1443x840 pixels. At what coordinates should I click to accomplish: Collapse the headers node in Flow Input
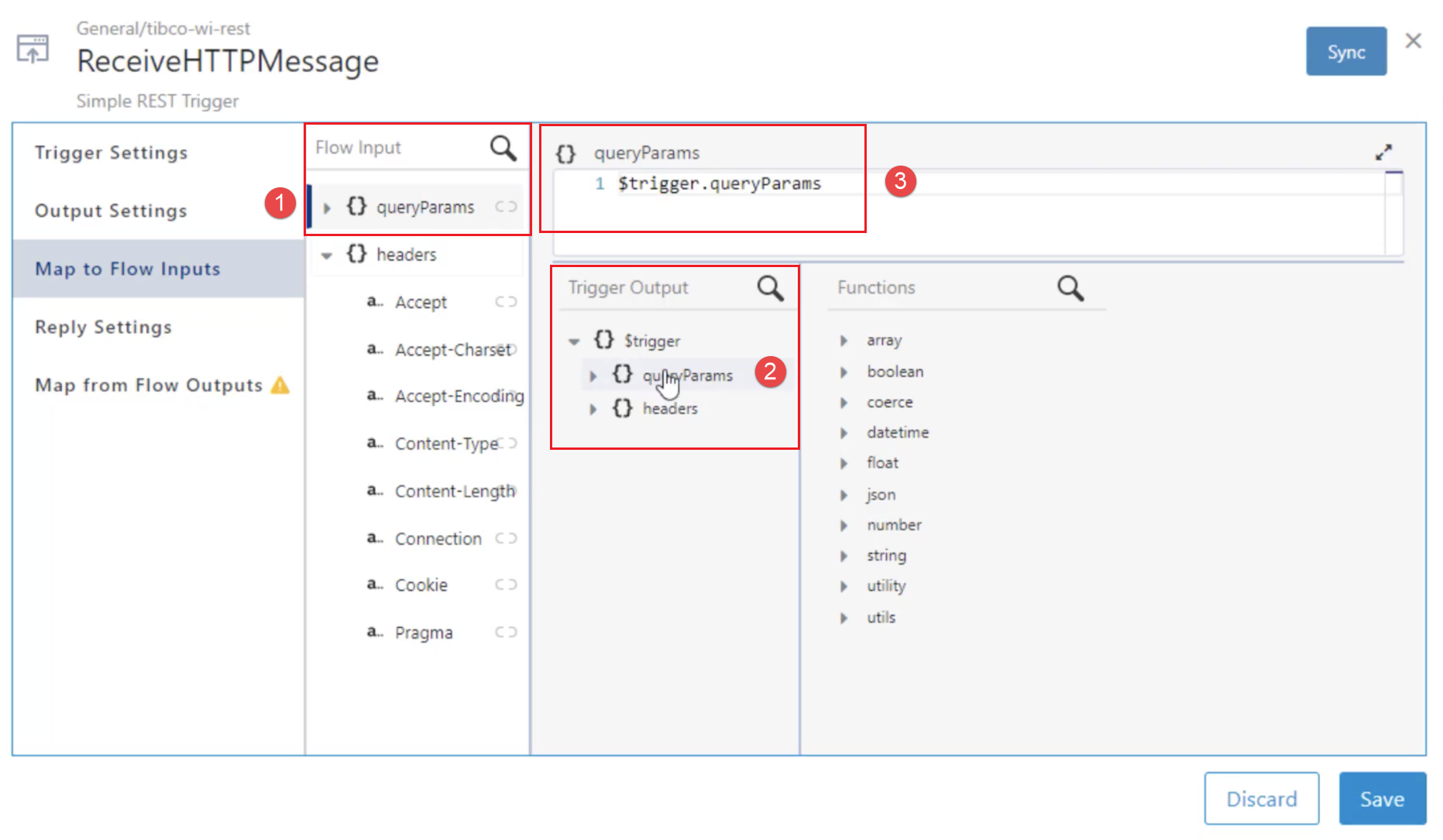pyautogui.click(x=327, y=255)
